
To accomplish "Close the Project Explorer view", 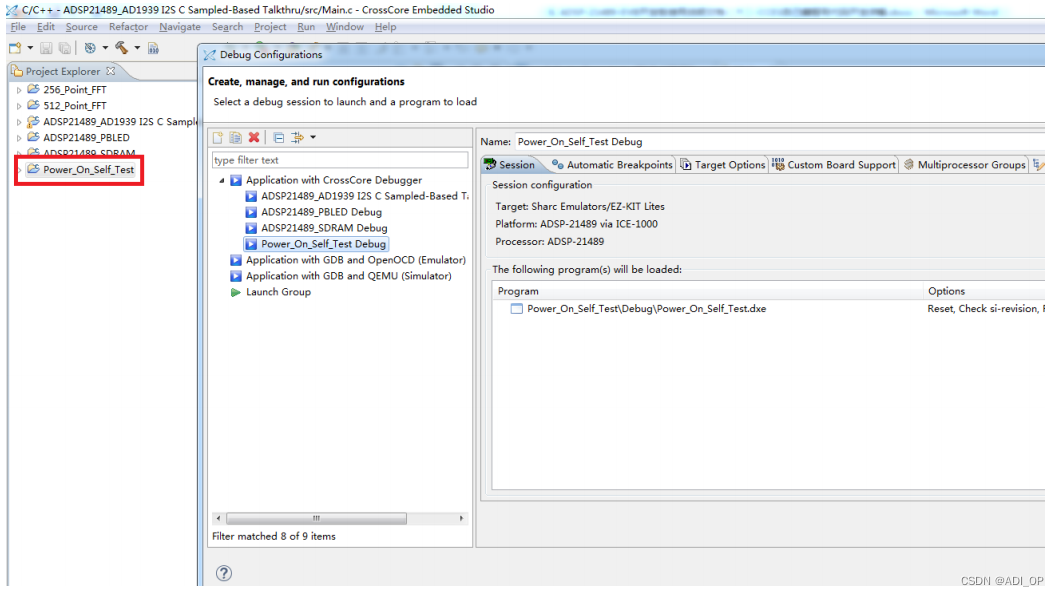I will click(x=111, y=71).
